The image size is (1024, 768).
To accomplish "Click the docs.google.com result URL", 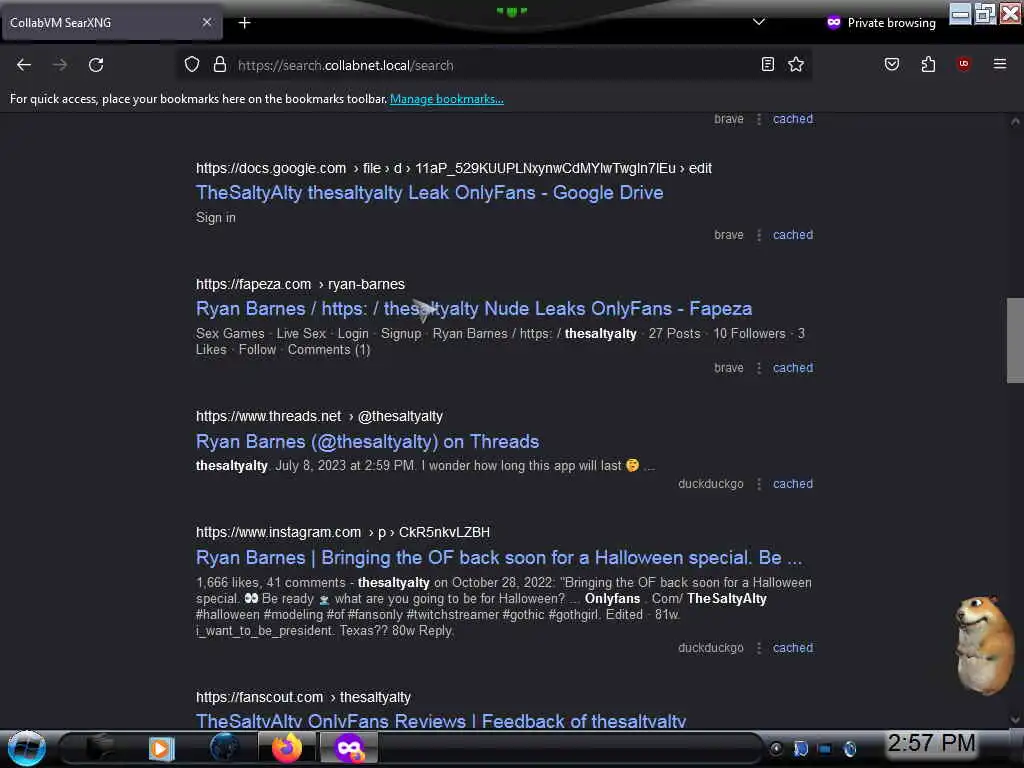I will pos(453,168).
